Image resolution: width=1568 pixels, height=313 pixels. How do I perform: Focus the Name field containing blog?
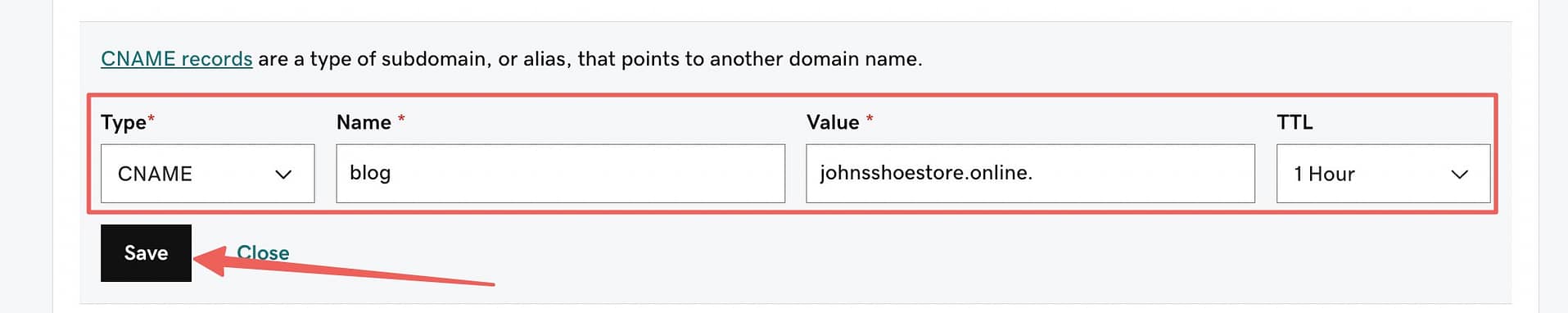561,174
